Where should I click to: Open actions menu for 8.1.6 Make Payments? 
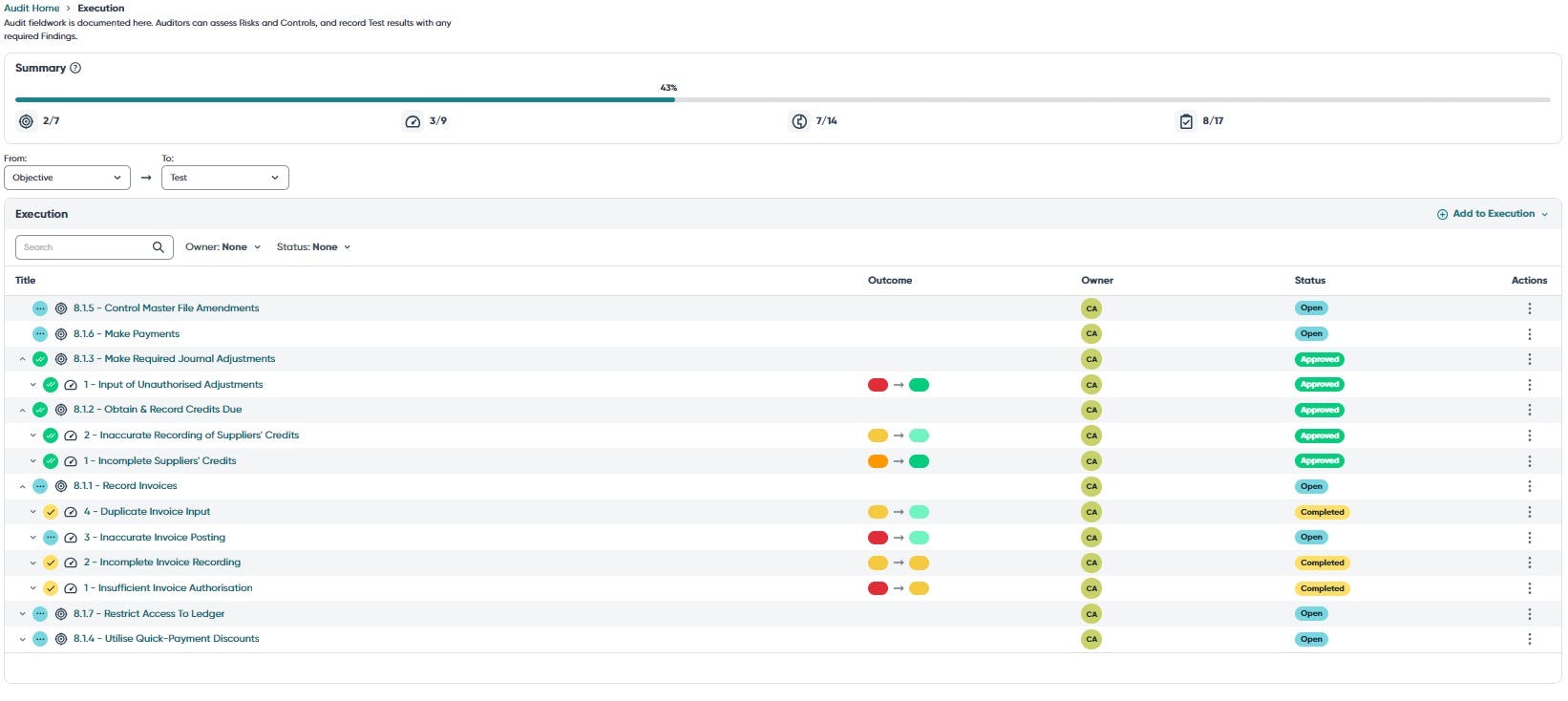click(1529, 334)
